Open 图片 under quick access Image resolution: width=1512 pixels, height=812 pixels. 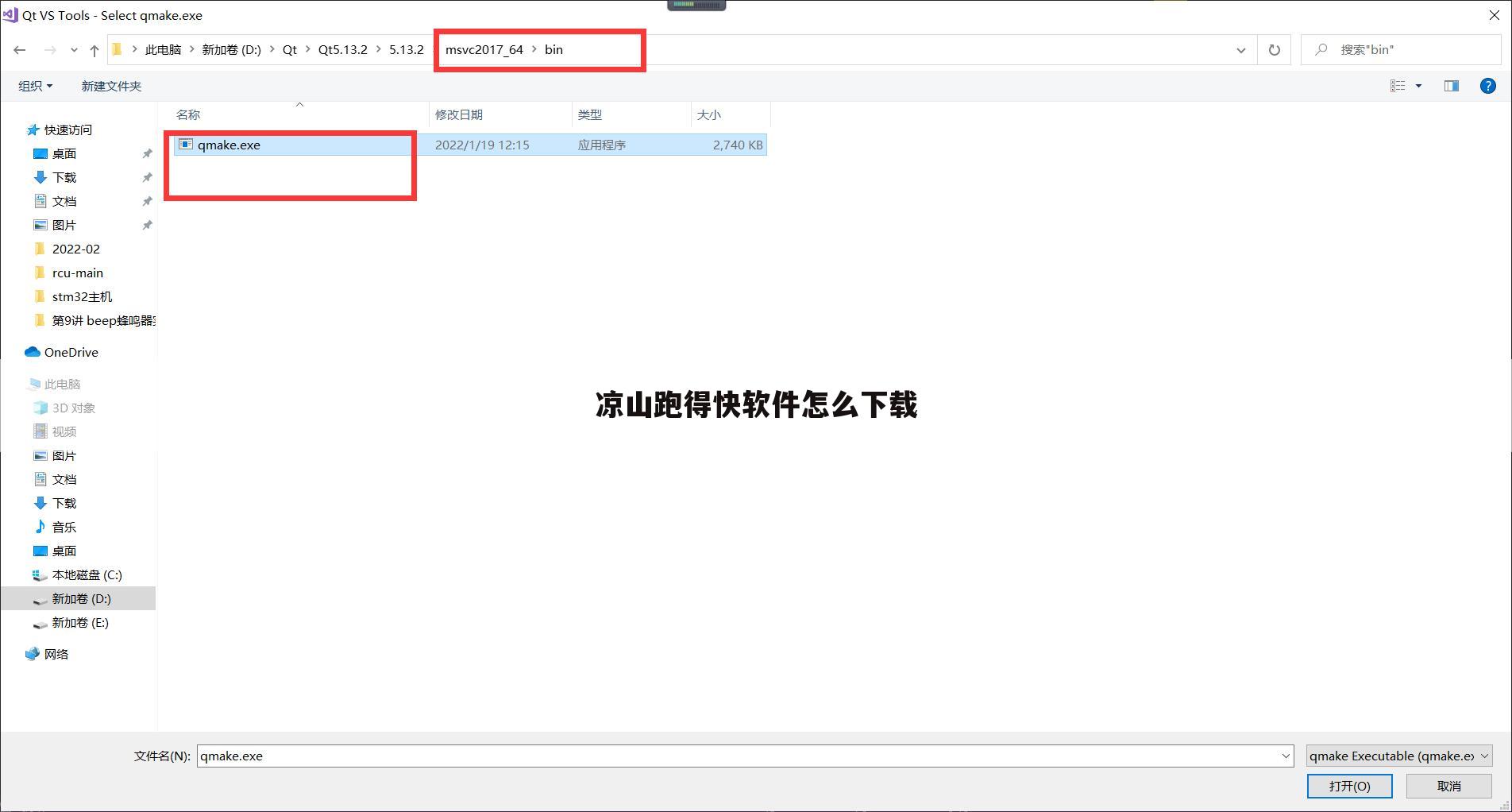(x=64, y=225)
